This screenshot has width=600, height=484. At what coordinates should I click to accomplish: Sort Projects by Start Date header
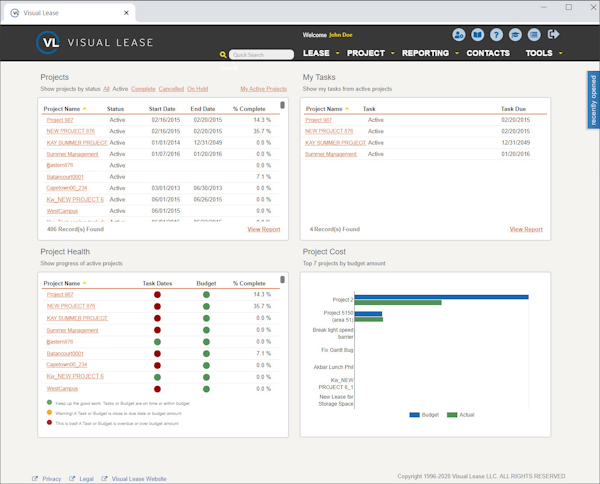pyautogui.click(x=162, y=109)
